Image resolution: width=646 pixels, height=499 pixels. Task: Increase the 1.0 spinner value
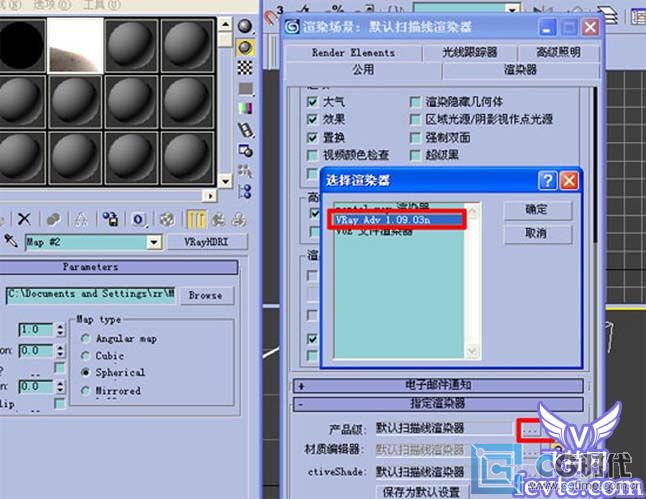click(x=61, y=326)
